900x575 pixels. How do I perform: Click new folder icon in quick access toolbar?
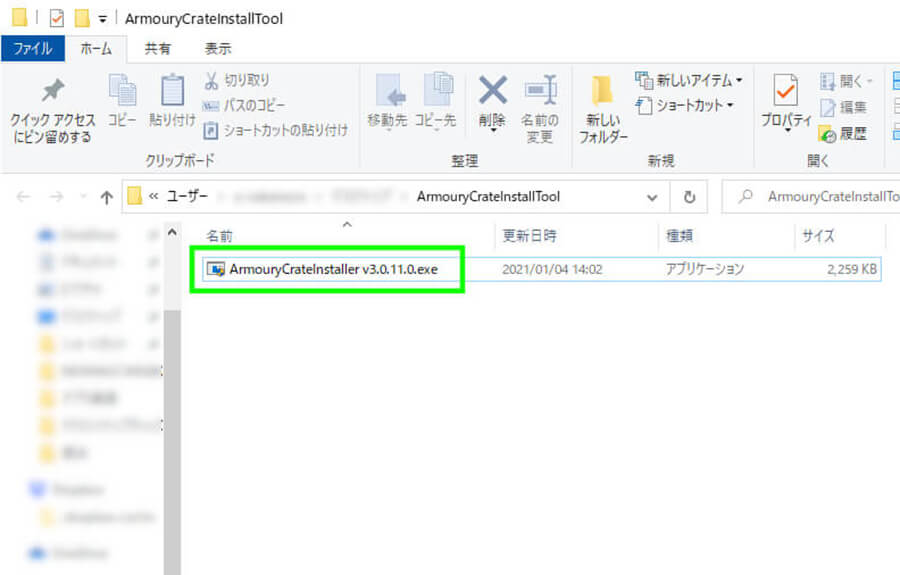tap(82, 18)
